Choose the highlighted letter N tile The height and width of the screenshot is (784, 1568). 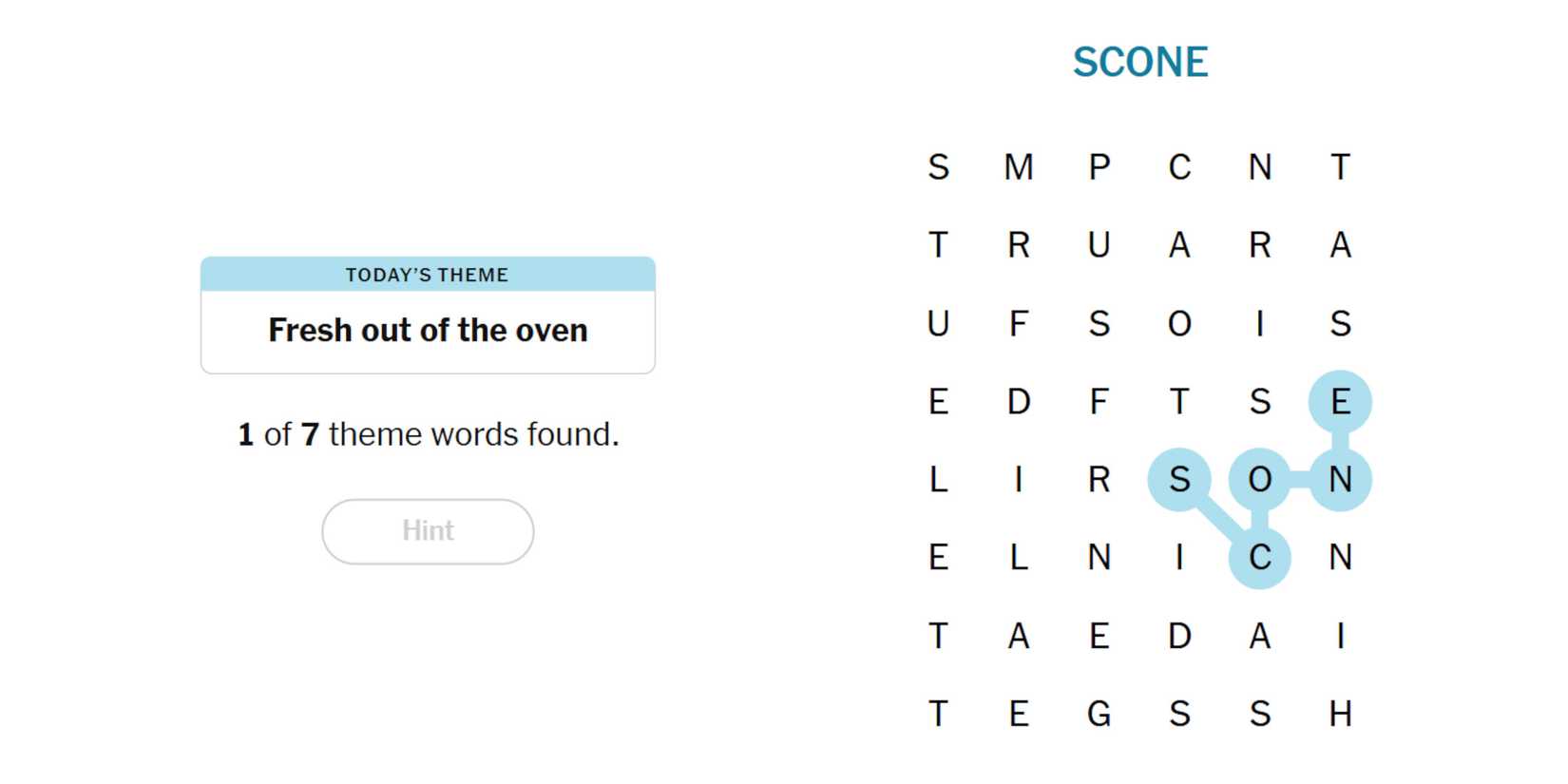(1340, 480)
